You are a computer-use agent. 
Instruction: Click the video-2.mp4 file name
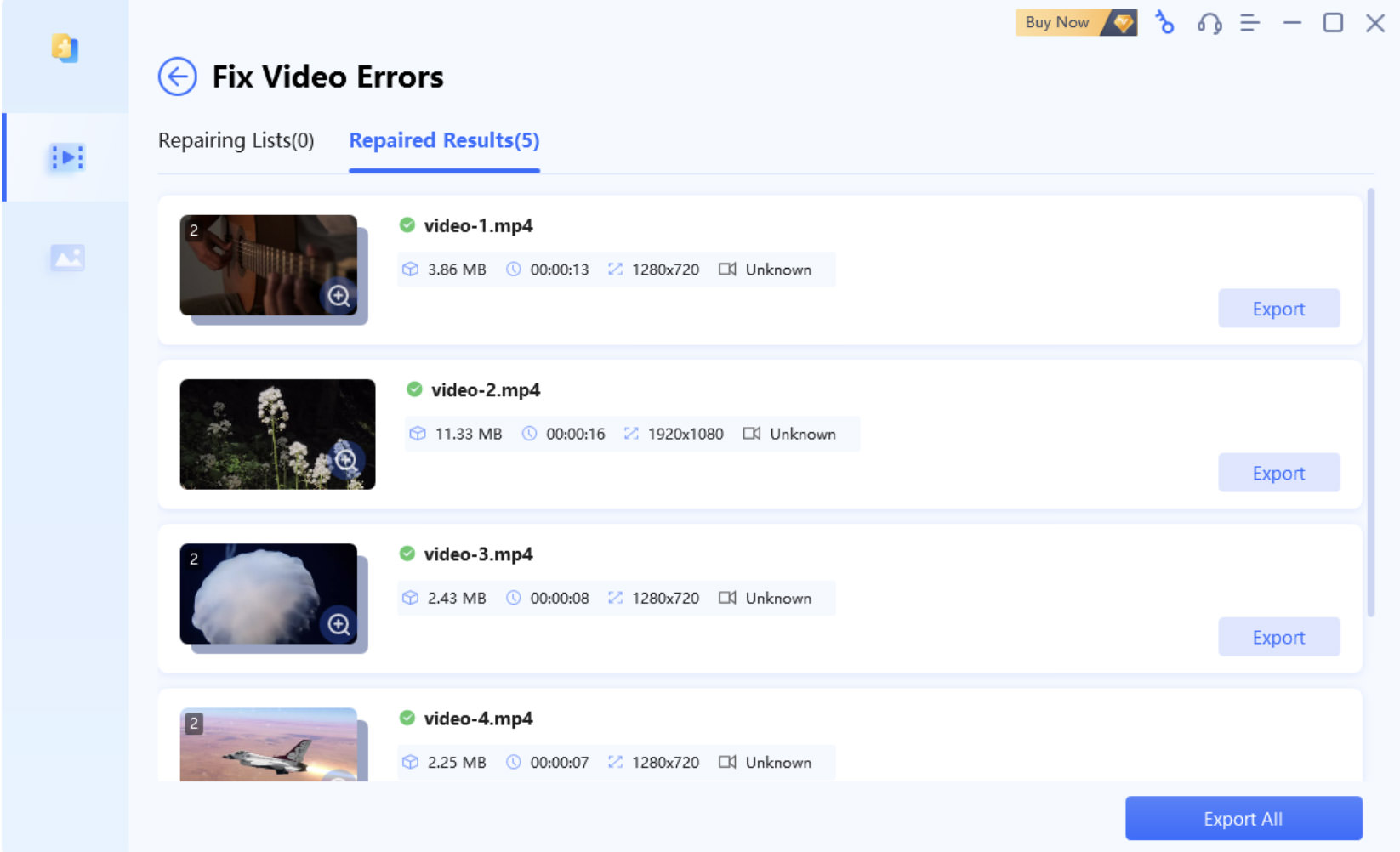pyautogui.click(x=486, y=389)
